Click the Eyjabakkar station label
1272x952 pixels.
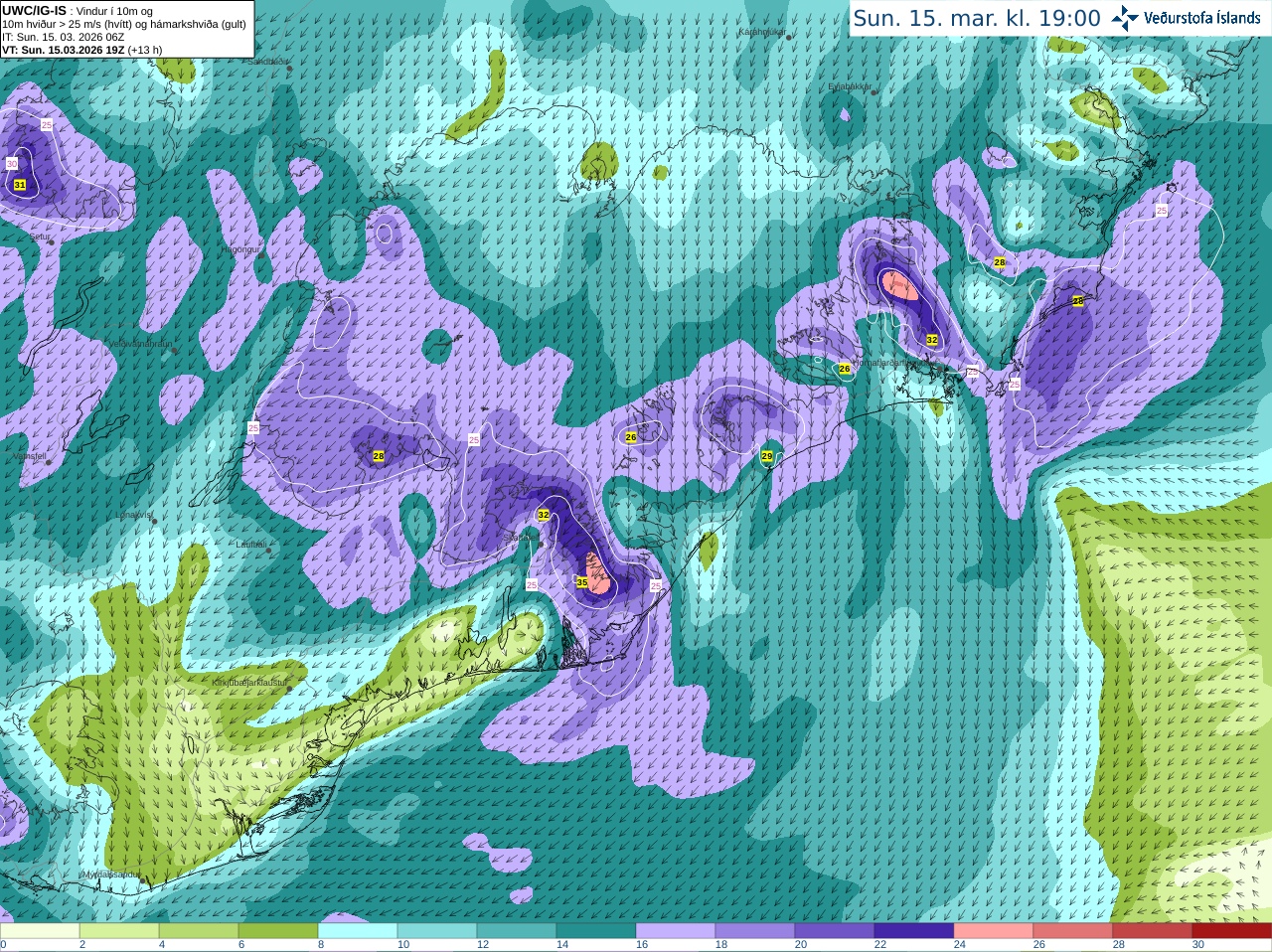(850, 86)
